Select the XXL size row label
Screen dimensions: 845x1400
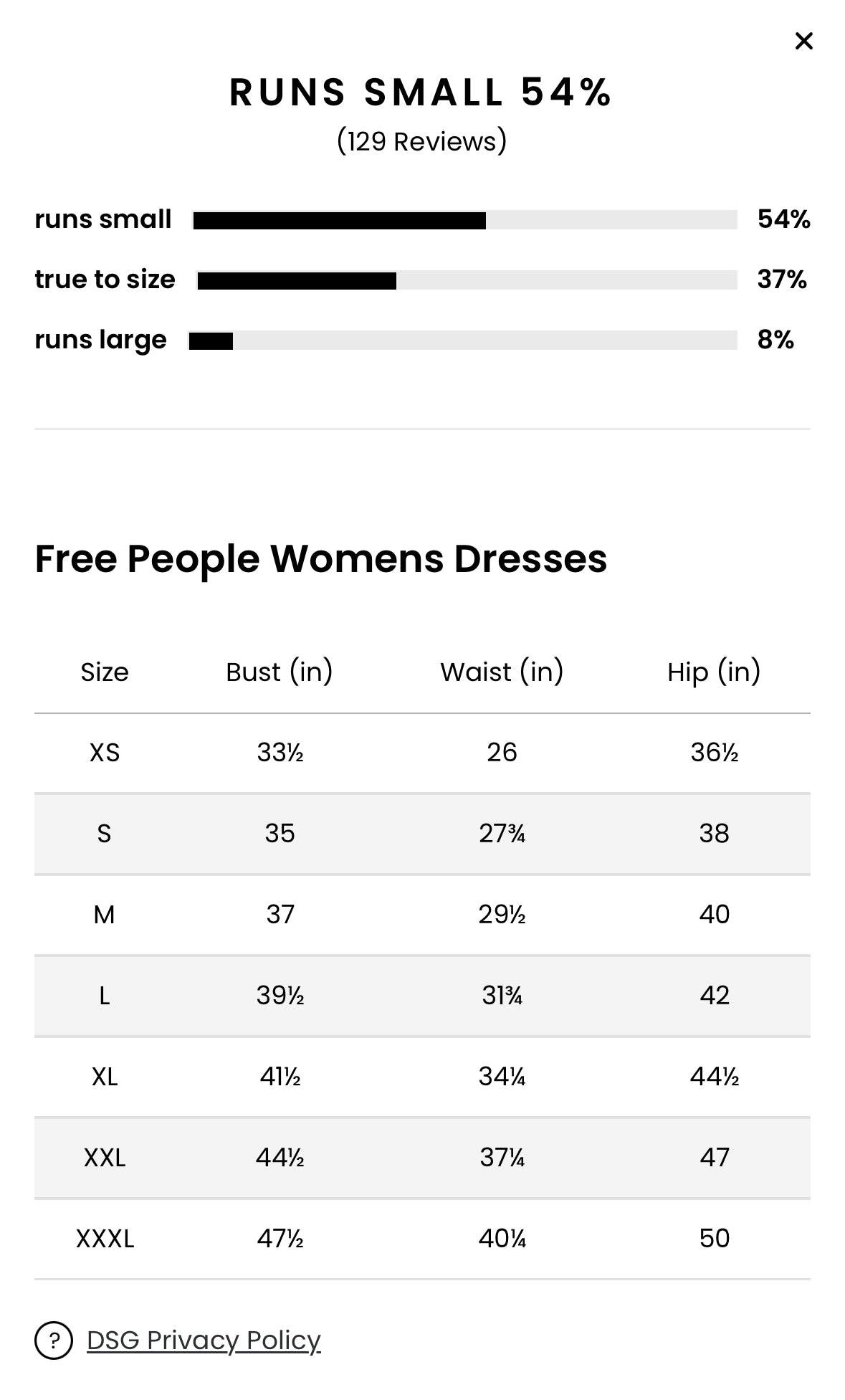tap(105, 1158)
